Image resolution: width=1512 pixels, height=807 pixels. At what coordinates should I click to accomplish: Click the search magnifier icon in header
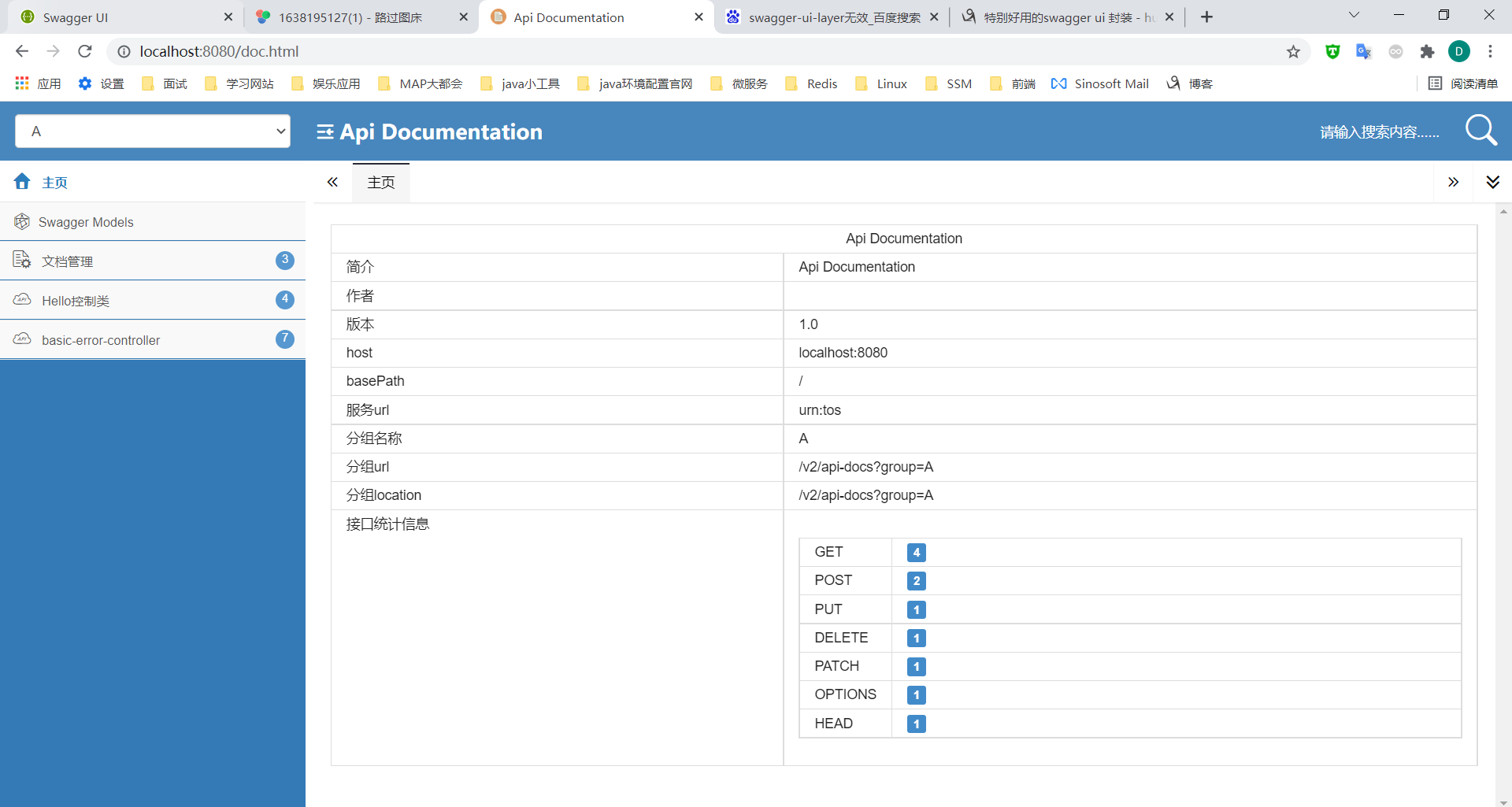tap(1480, 131)
